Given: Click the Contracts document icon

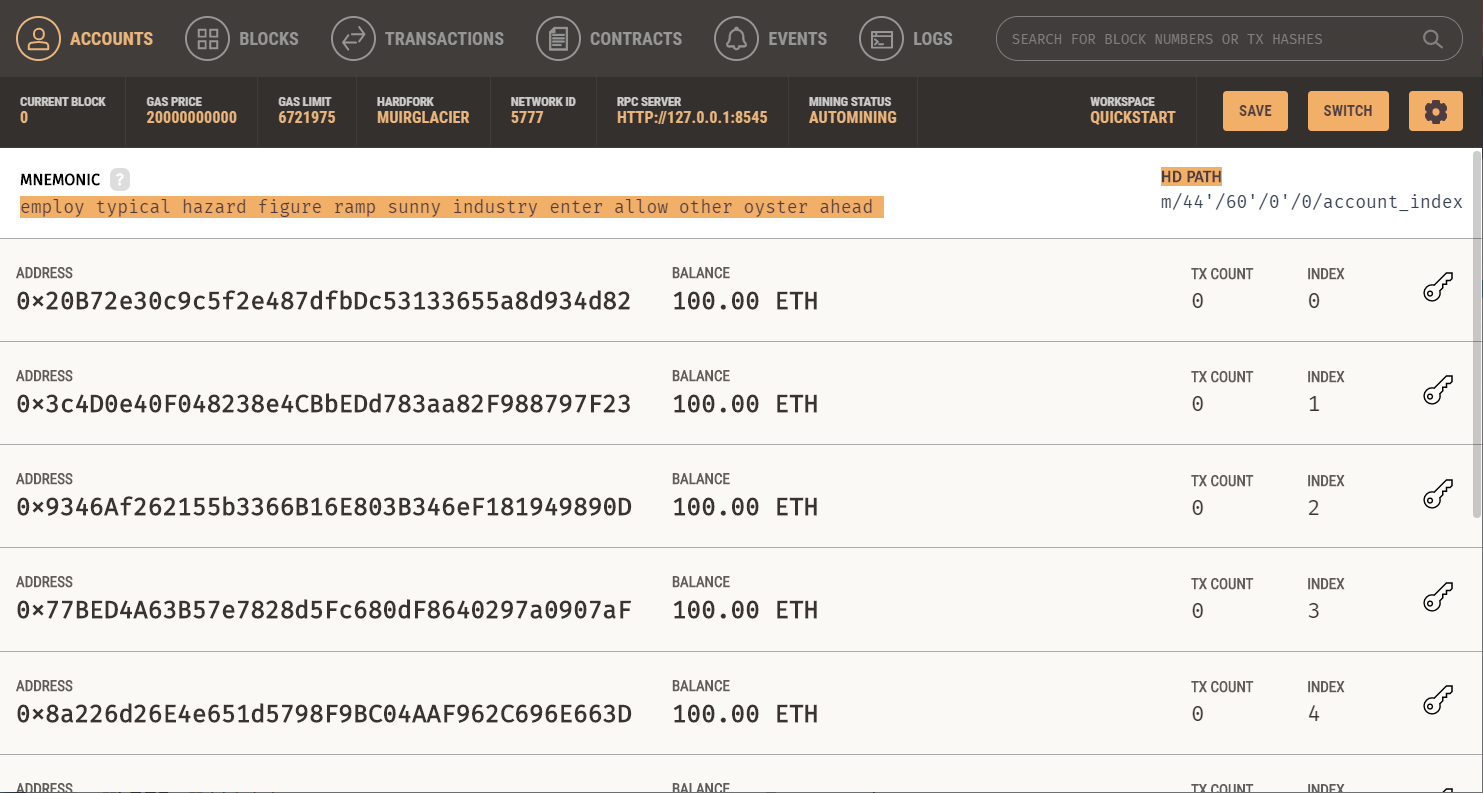Looking at the screenshot, I should [558, 39].
